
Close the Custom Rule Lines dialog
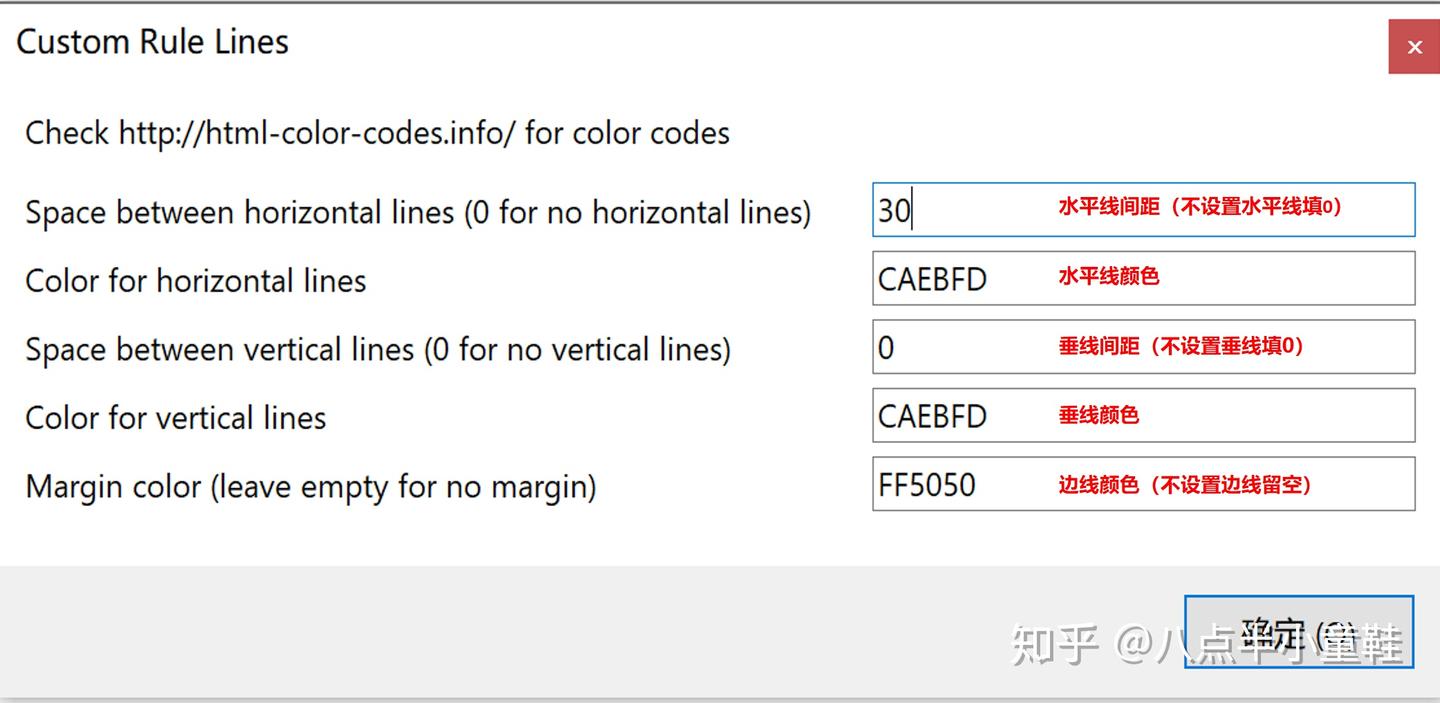1414,46
